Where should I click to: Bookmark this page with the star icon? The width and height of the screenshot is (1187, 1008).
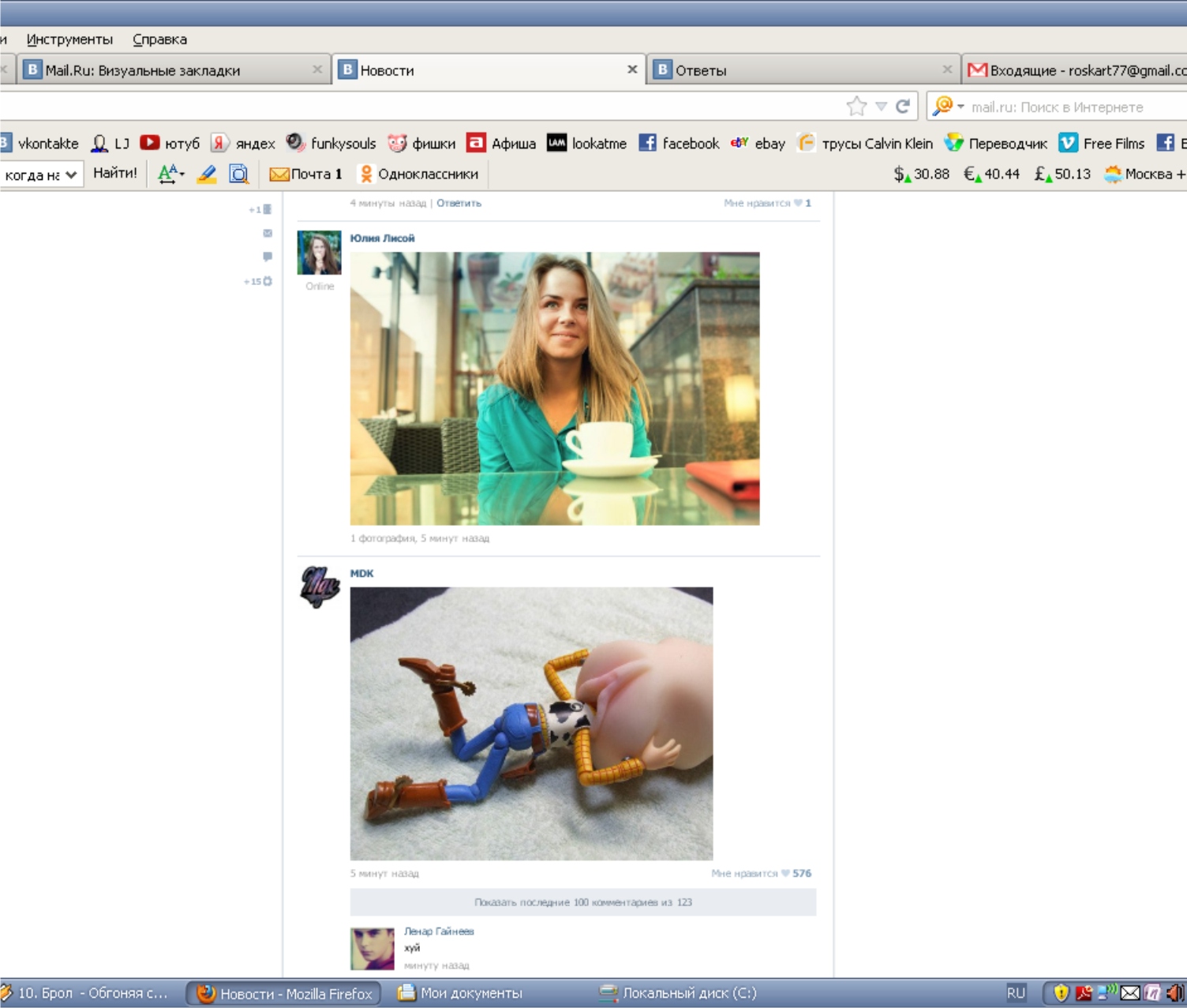point(856,107)
